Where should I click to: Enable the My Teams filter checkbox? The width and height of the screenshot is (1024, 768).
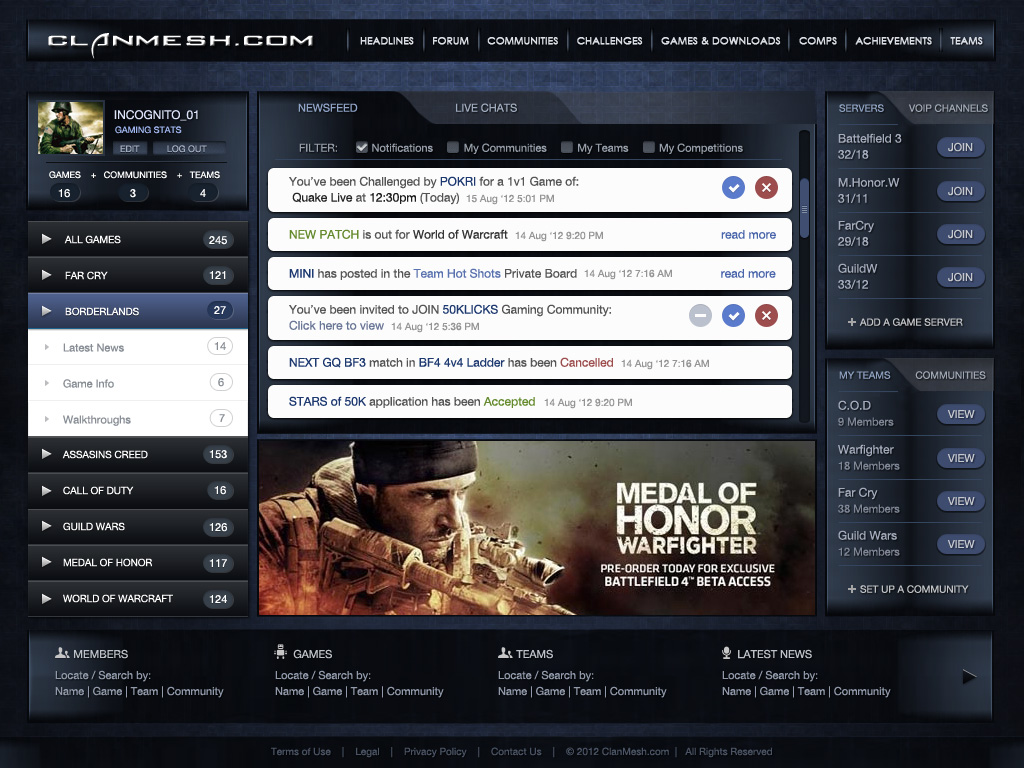pyautogui.click(x=567, y=148)
